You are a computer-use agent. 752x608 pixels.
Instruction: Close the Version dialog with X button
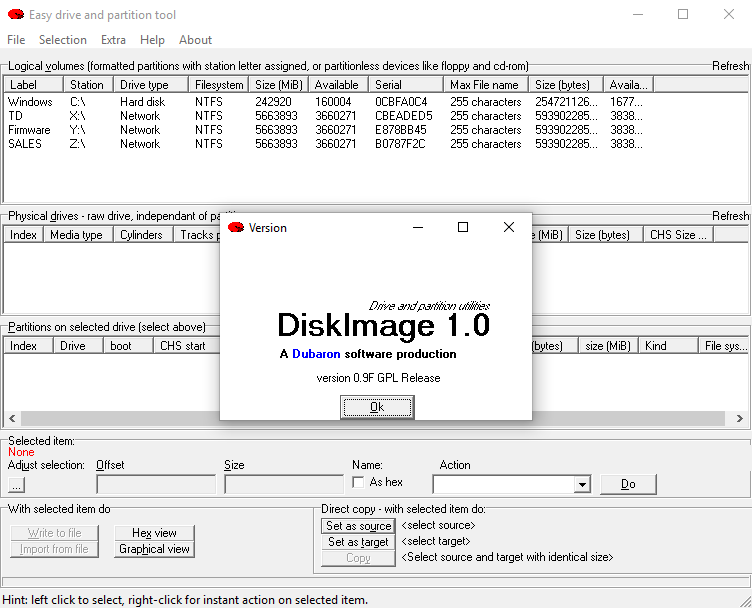tap(509, 227)
